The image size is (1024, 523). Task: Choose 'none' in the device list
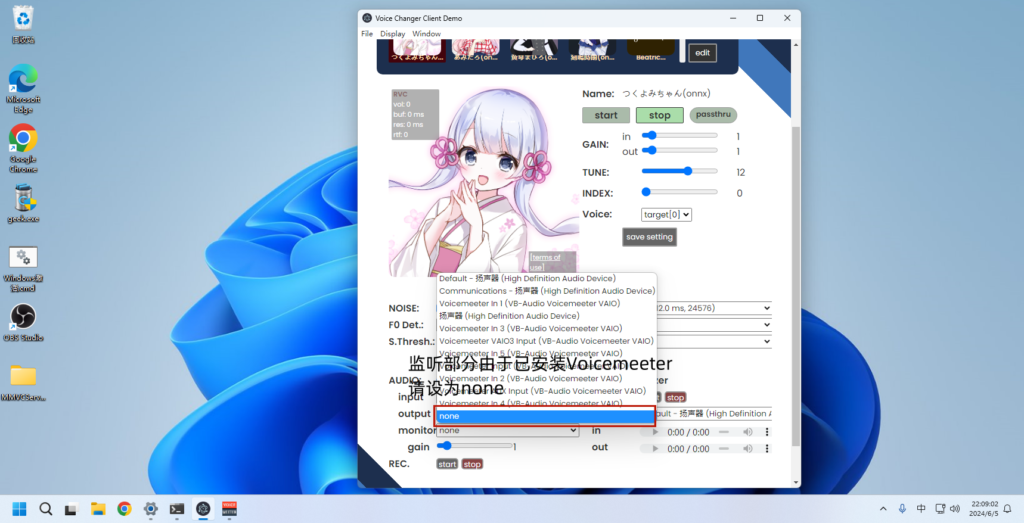(545, 416)
